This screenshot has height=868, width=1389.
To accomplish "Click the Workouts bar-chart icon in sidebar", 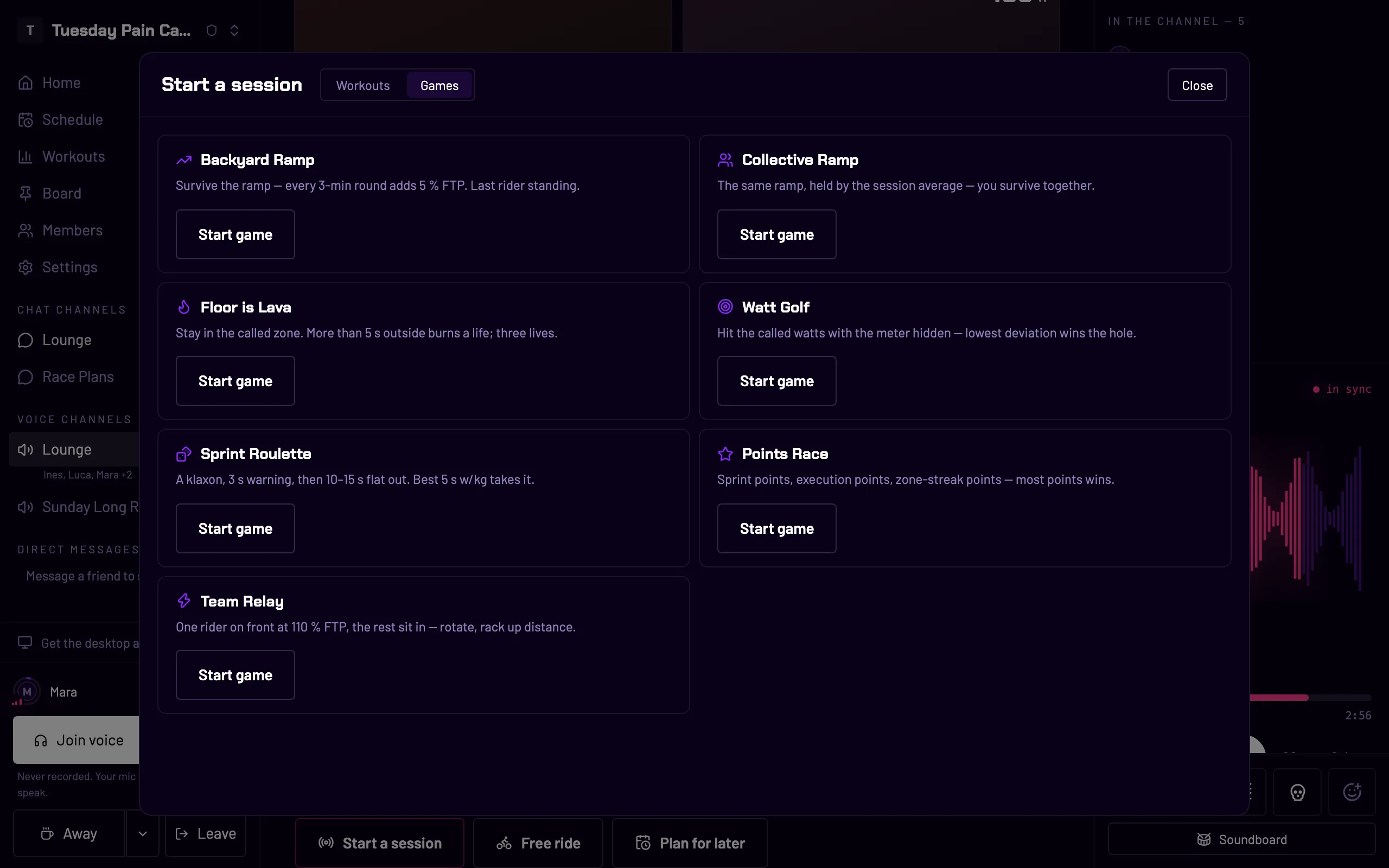I will pyautogui.click(x=26, y=156).
